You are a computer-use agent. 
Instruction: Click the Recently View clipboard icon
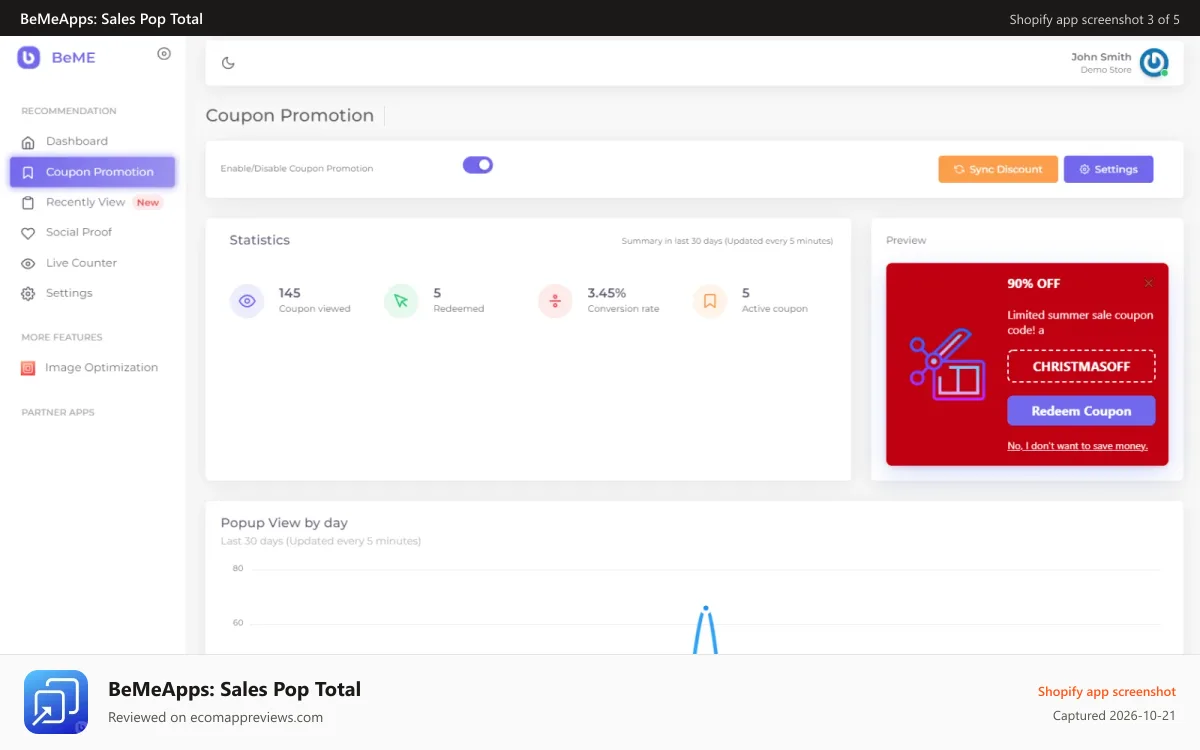(x=28, y=202)
